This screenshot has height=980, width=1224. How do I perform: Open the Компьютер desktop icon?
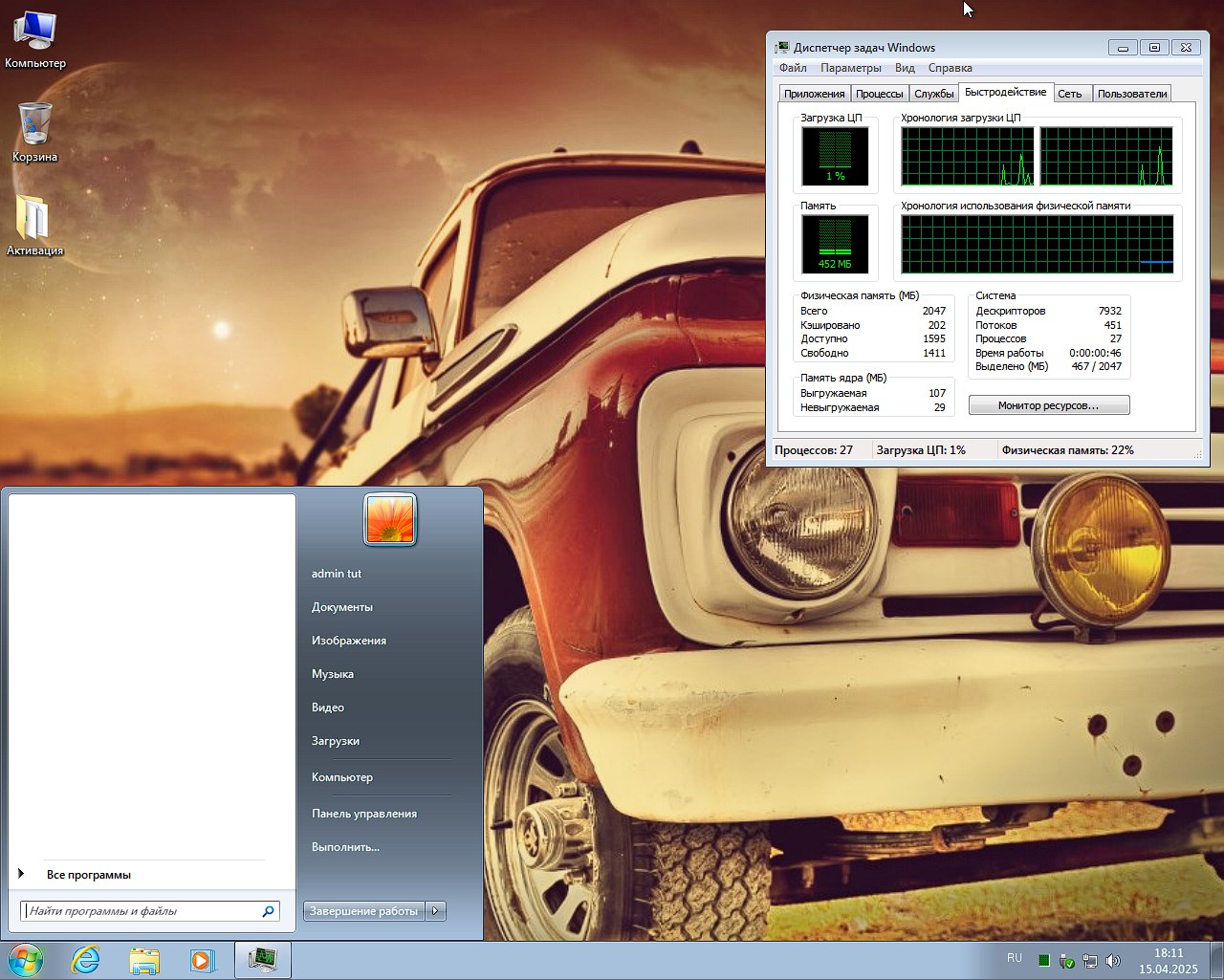(34, 33)
